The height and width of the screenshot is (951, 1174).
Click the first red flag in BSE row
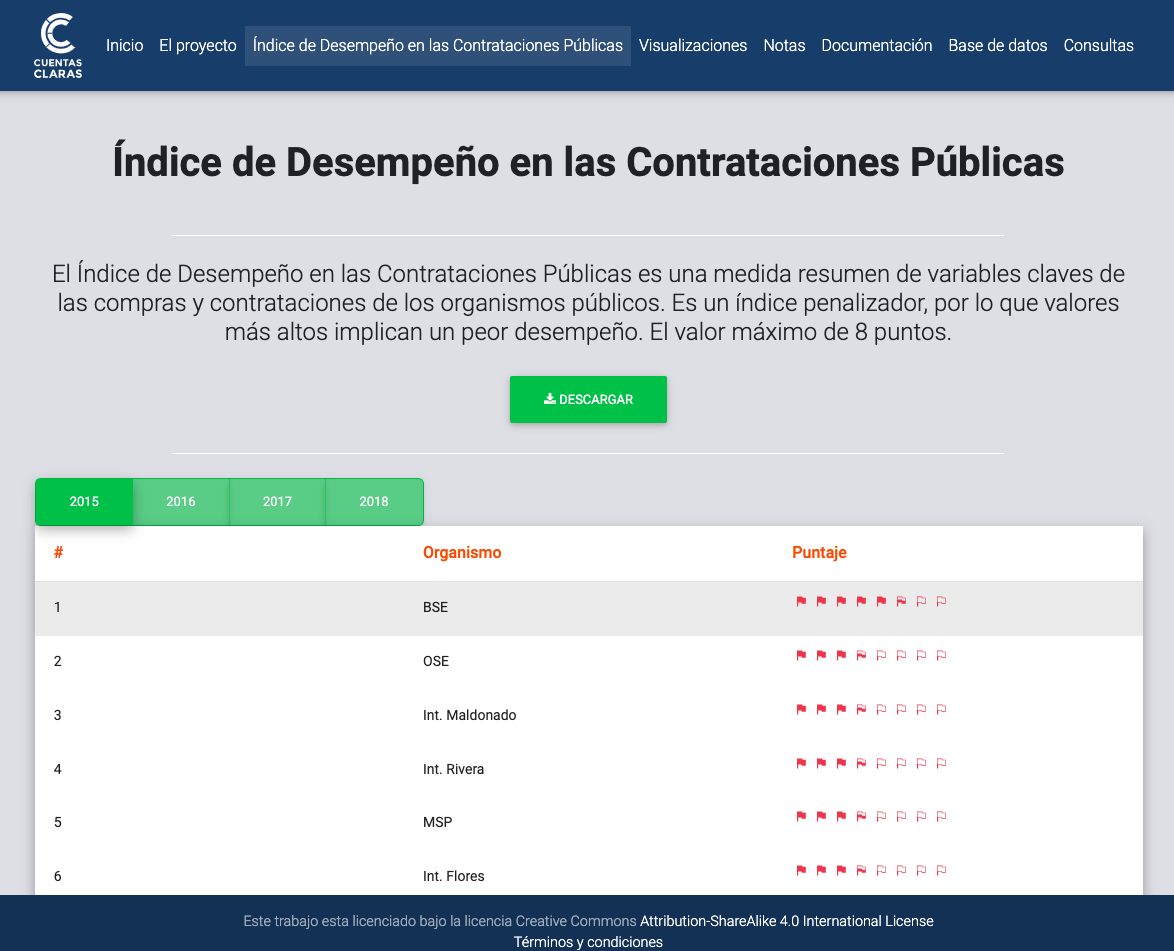pos(801,601)
